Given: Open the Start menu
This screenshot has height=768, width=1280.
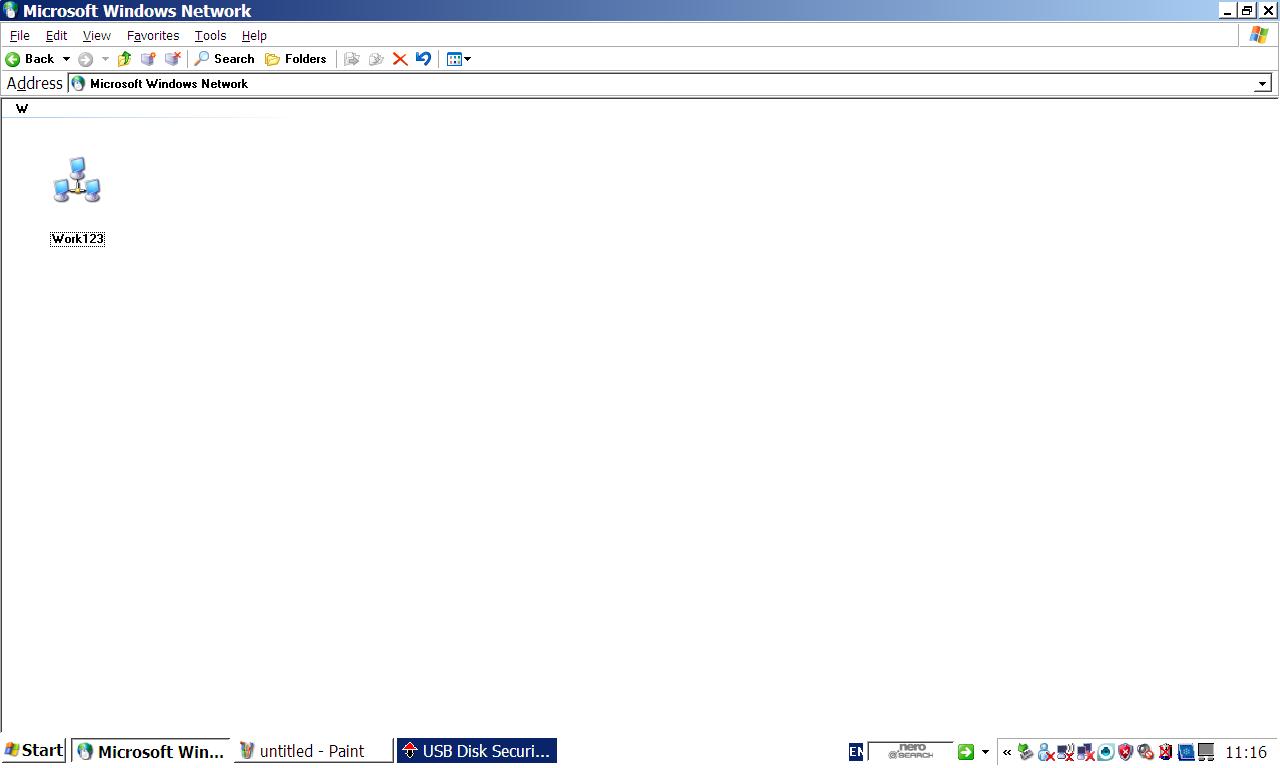Looking at the screenshot, I should click(34, 751).
